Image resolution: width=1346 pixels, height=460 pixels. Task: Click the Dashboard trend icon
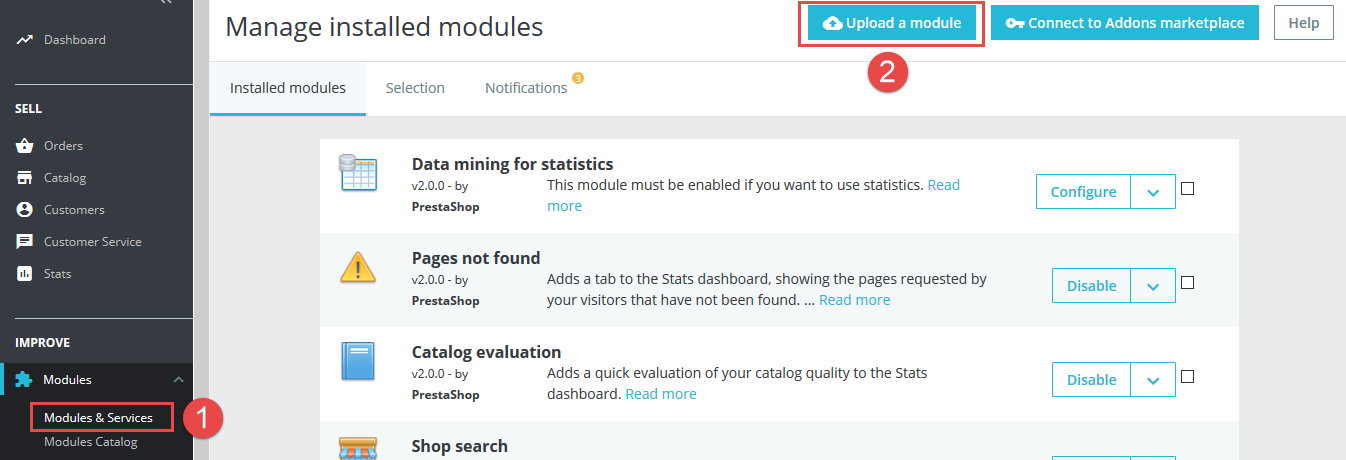click(x=25, y=40)
